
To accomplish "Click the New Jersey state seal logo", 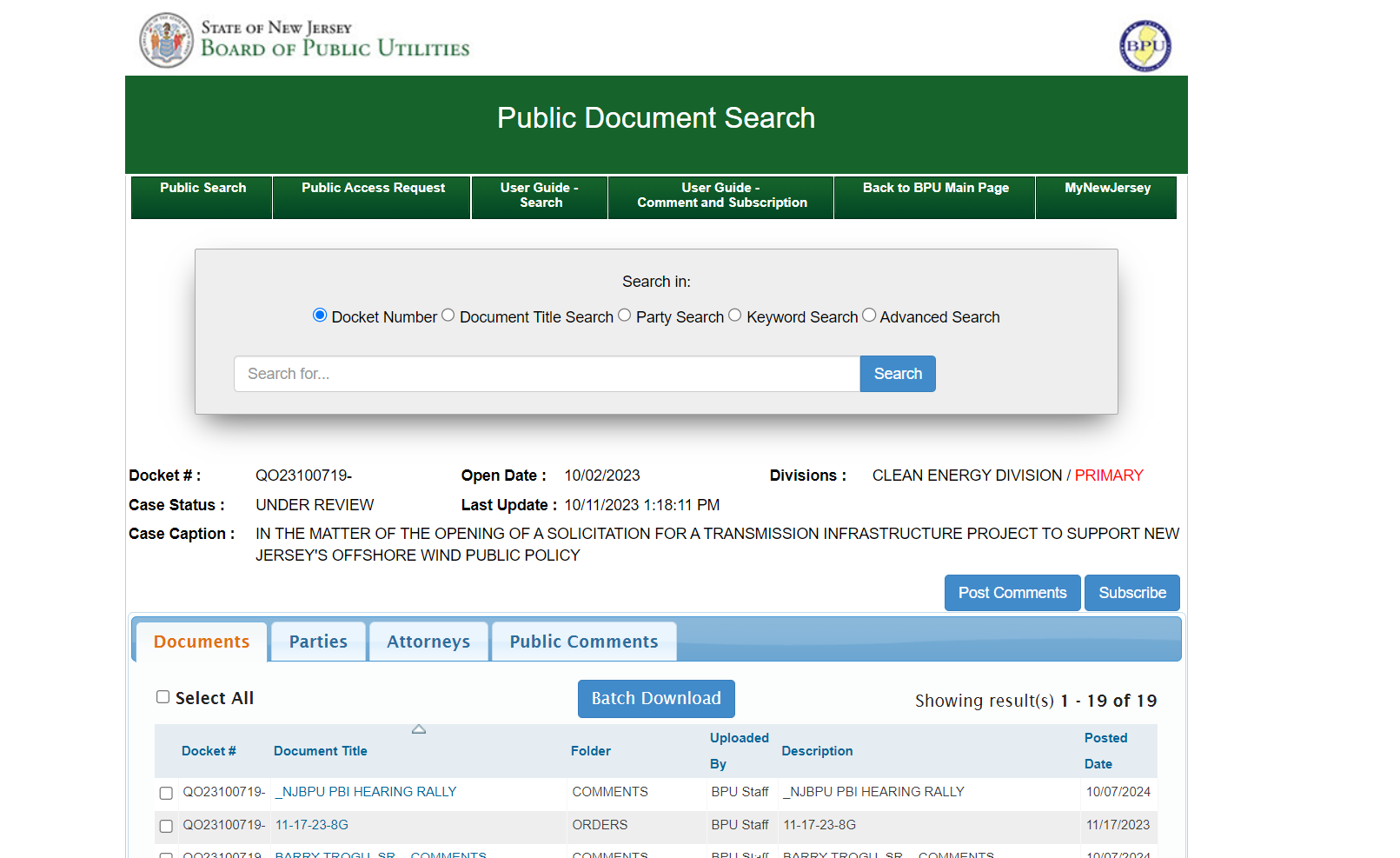I will [x=166, y=40].
